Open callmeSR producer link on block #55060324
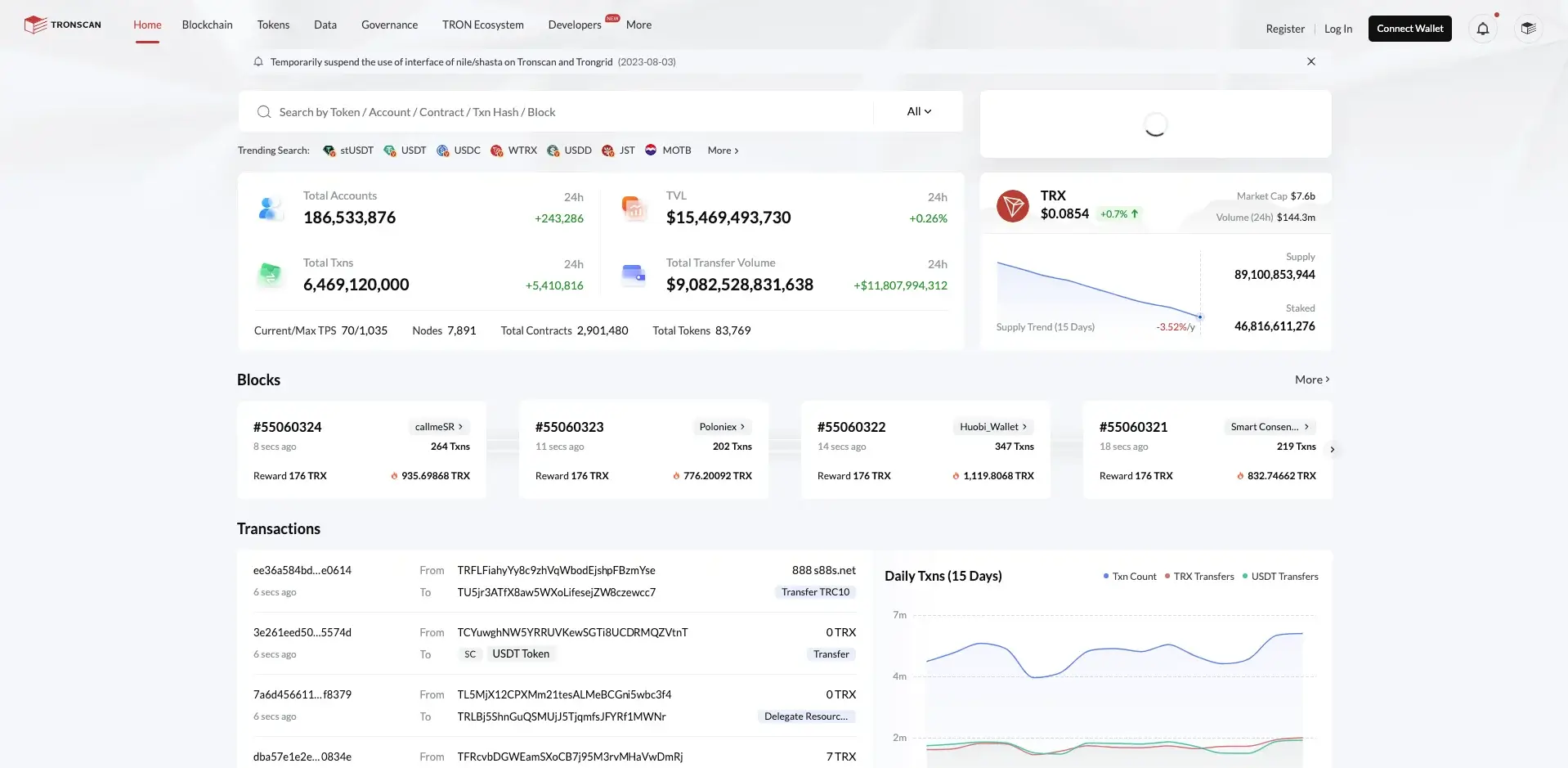Screen dimensions: 1568x768 coord(439,427)
